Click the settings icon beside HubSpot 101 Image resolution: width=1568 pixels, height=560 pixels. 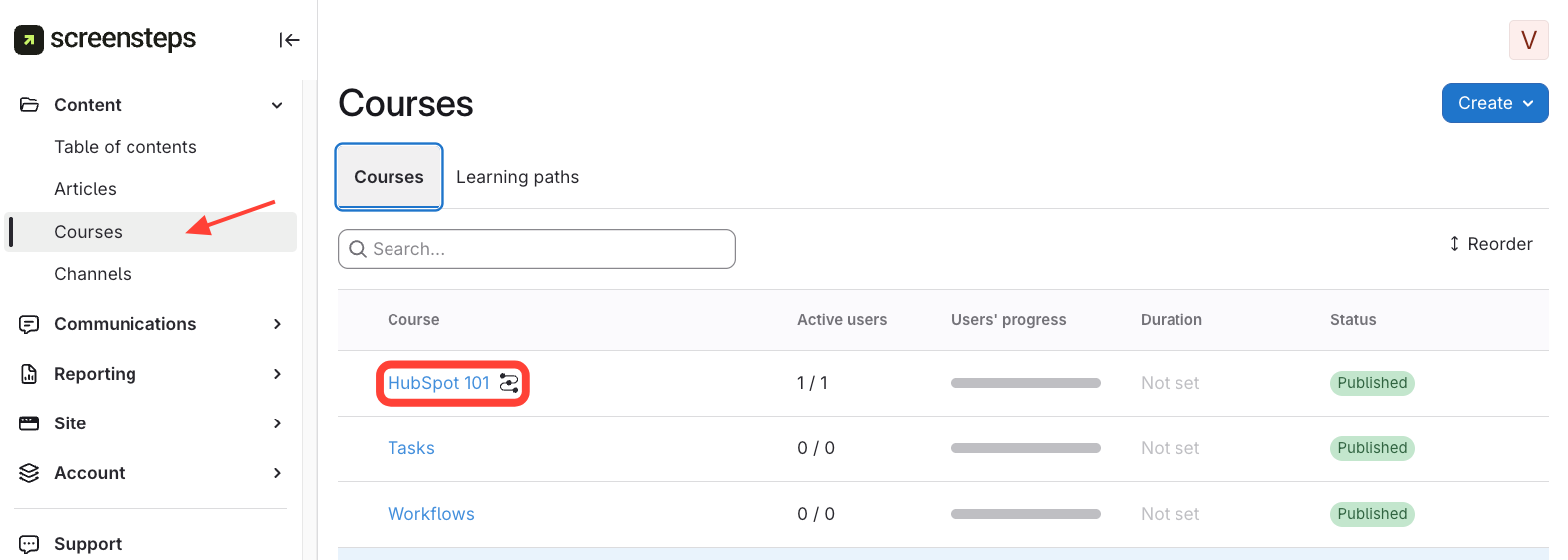(509, 383)
